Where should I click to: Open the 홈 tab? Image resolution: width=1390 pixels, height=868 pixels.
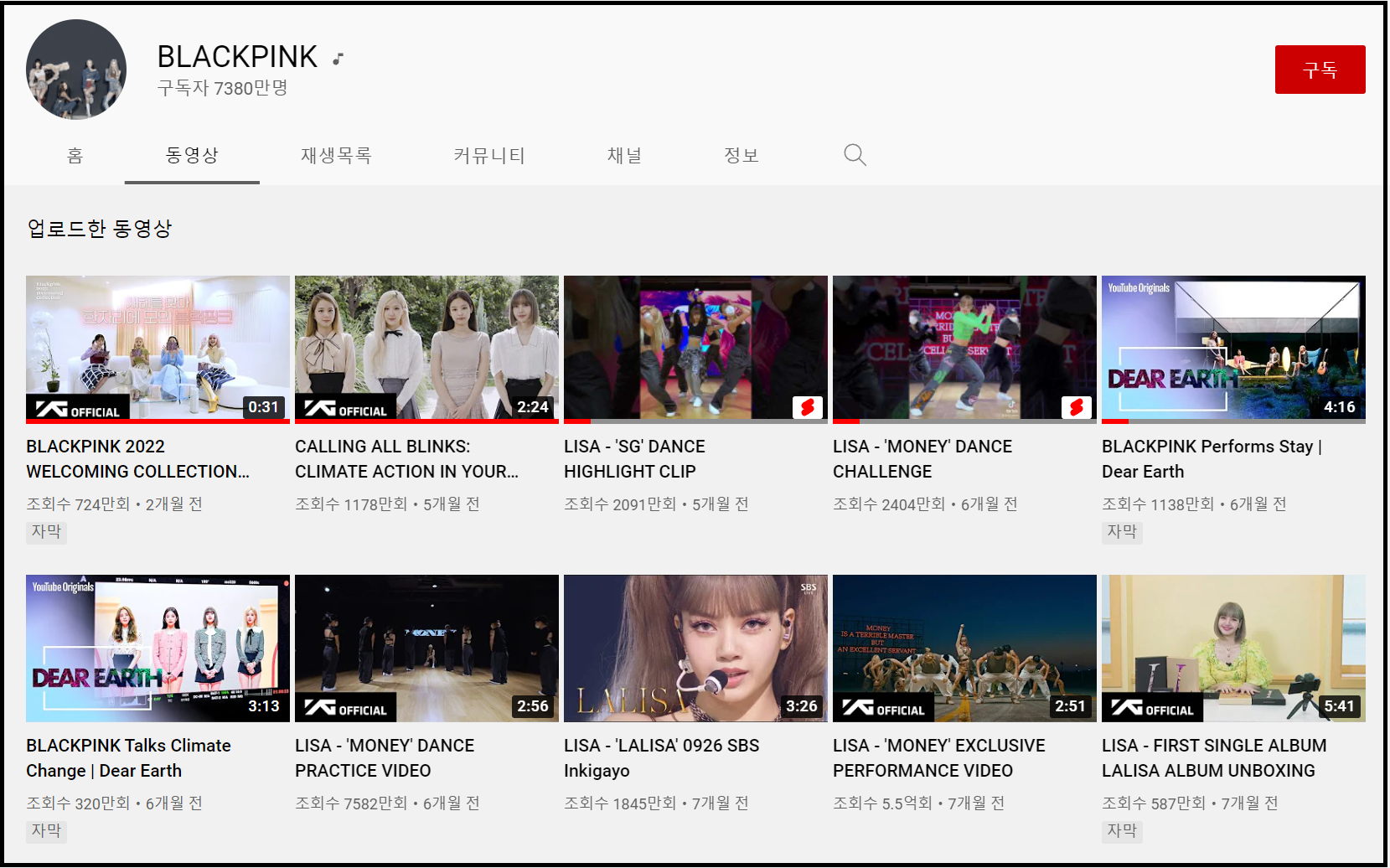tap(75, 155)
